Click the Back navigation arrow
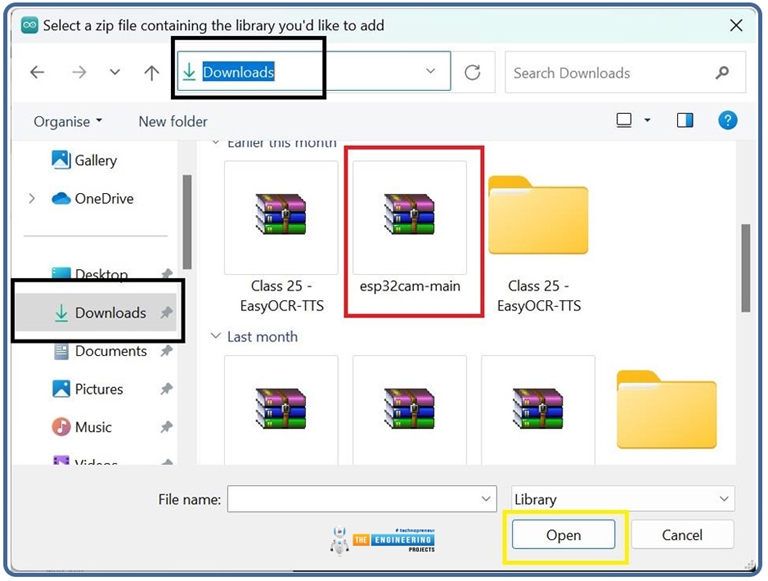The image size is (768, 581). (x=37, y=72)
